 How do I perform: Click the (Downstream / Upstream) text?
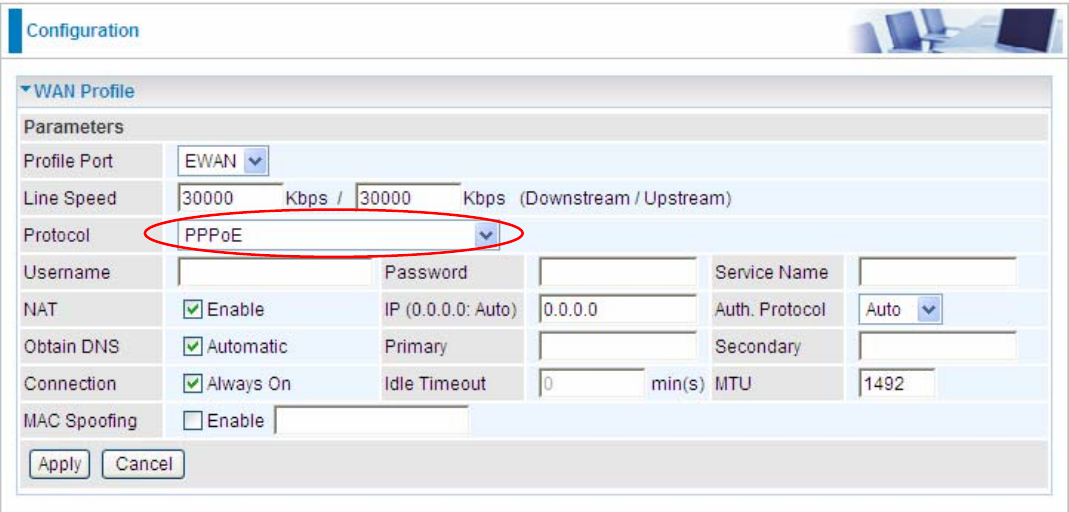click(625, 198)
